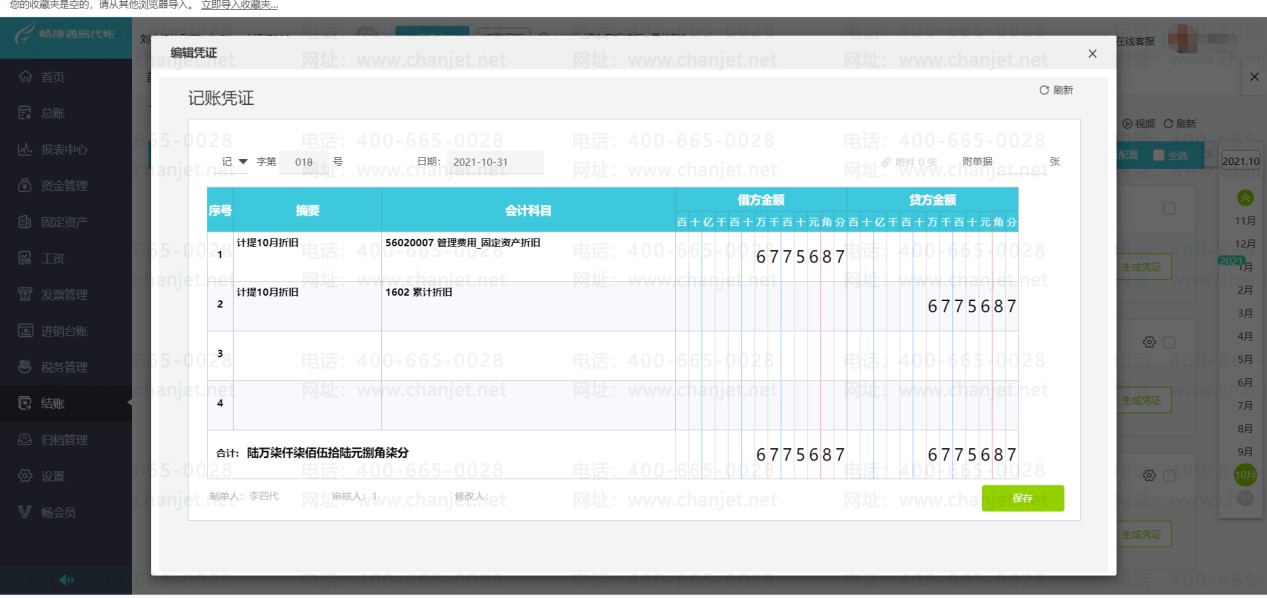
Task: Click account 56020007 管理费用_固定资产折旧
Action: pos(463,242)
